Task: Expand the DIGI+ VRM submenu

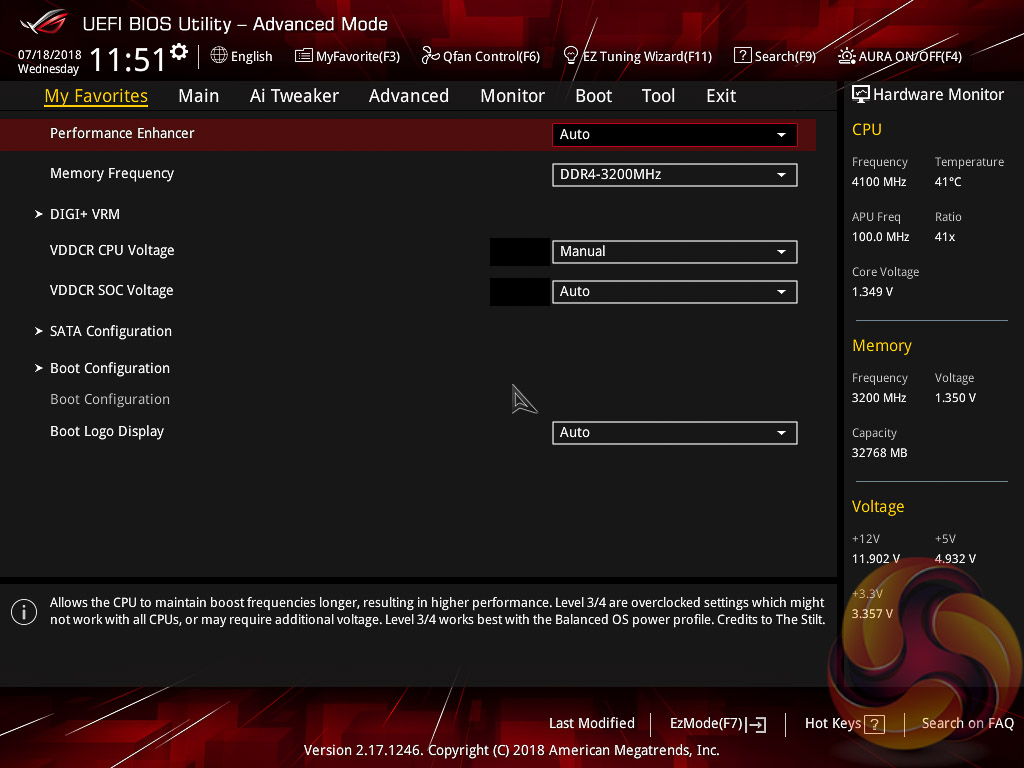Action: click(x=85, y=214)
